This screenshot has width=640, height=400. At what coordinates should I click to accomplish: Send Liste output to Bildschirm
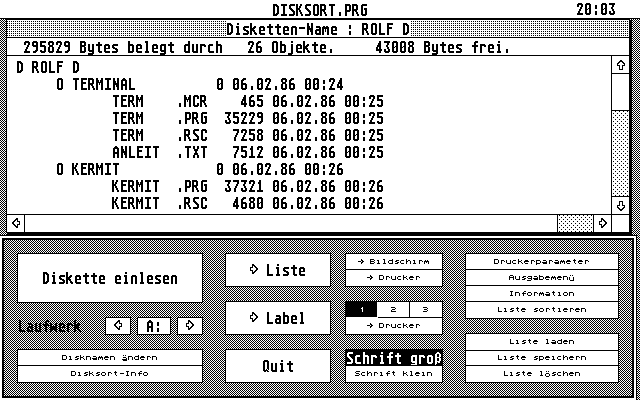[393, 261]
